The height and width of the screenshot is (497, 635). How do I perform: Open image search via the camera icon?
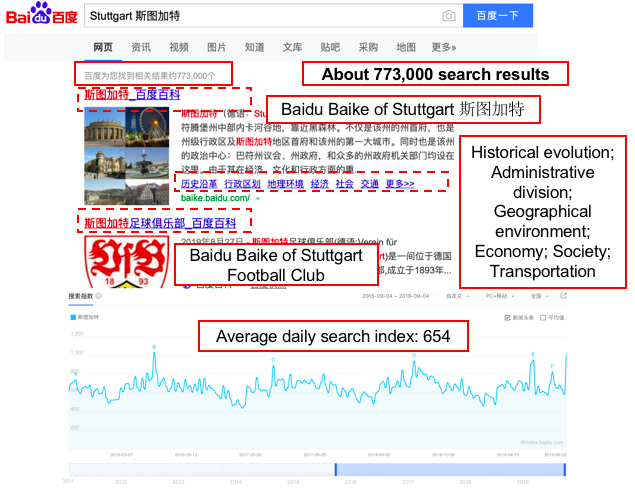click(448, 16)
